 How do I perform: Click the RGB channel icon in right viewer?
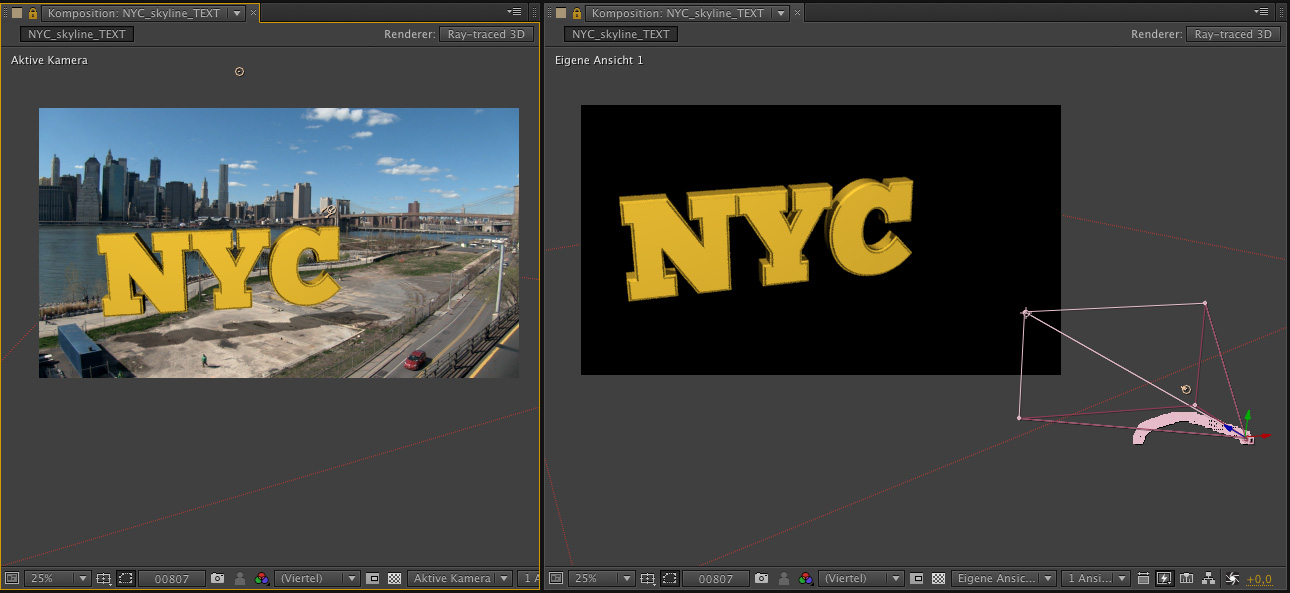point(805,578)
